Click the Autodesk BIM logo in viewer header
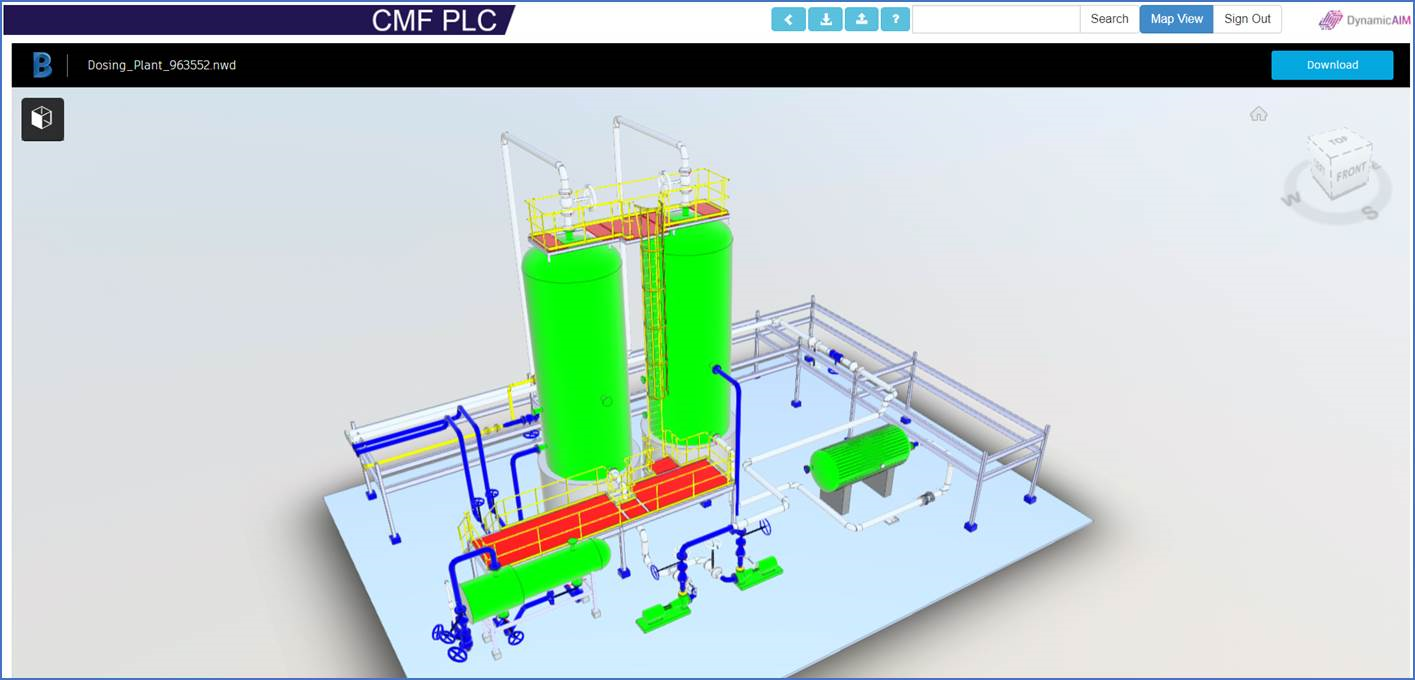Screen dimensions: 1415x680 [42, 65]
